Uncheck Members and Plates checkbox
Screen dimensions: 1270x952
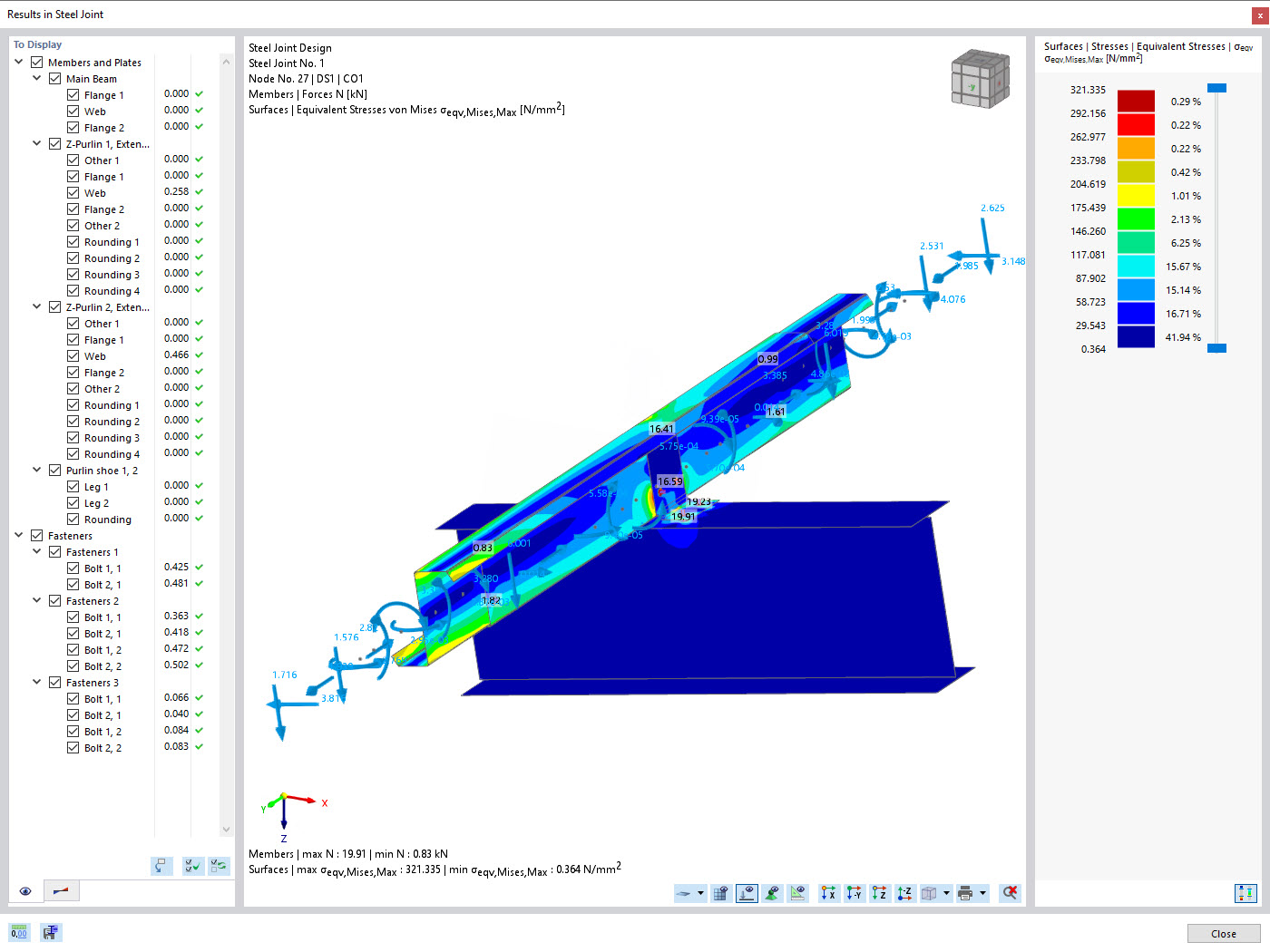[37, 63]
